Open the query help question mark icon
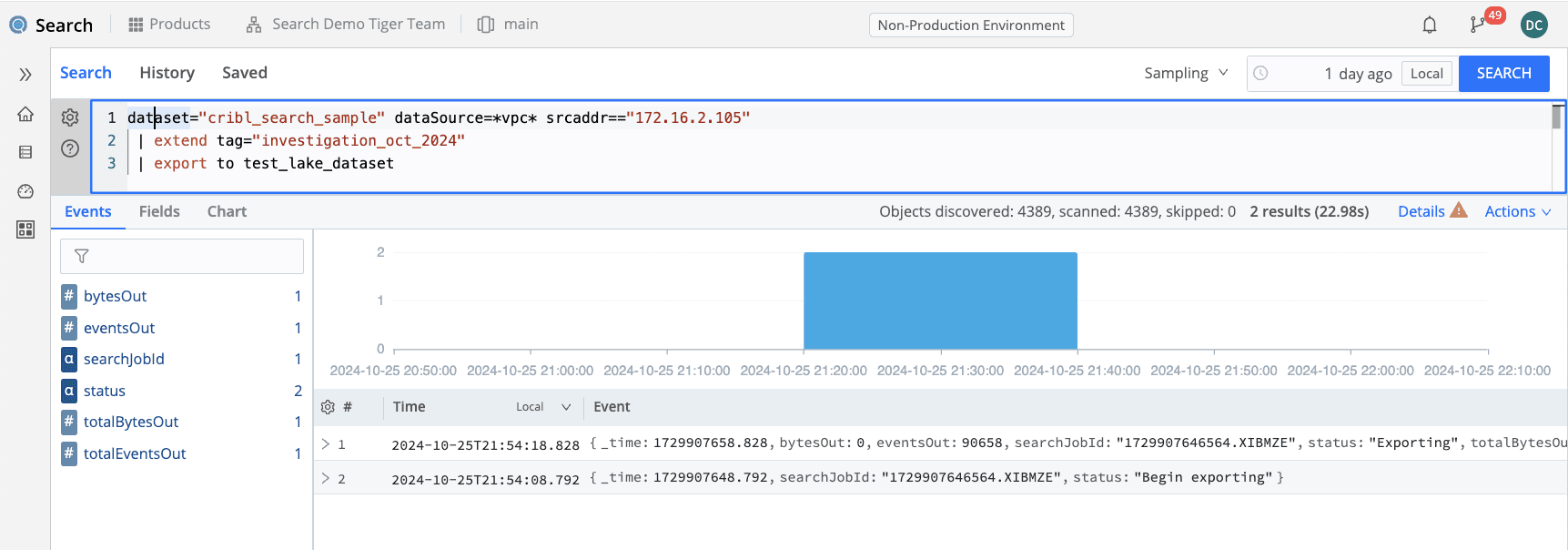Viewport: 1568px width, 550px height. coord(70,148)
